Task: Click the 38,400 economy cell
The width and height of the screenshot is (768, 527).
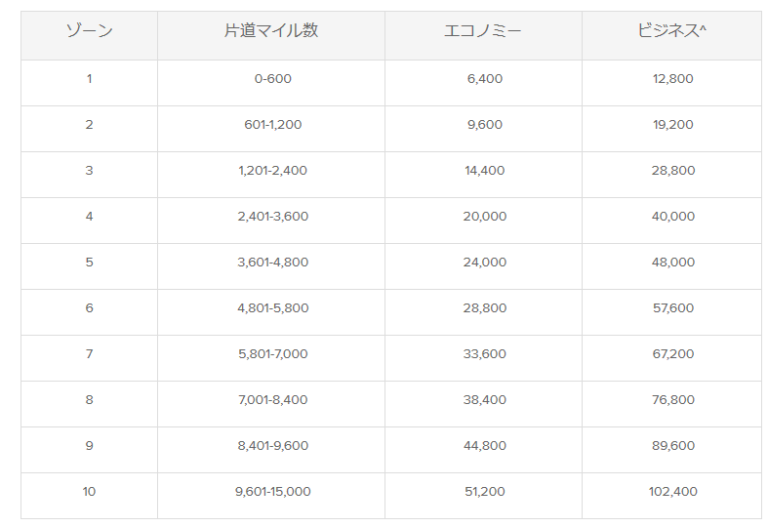Action: pos(485,400)
